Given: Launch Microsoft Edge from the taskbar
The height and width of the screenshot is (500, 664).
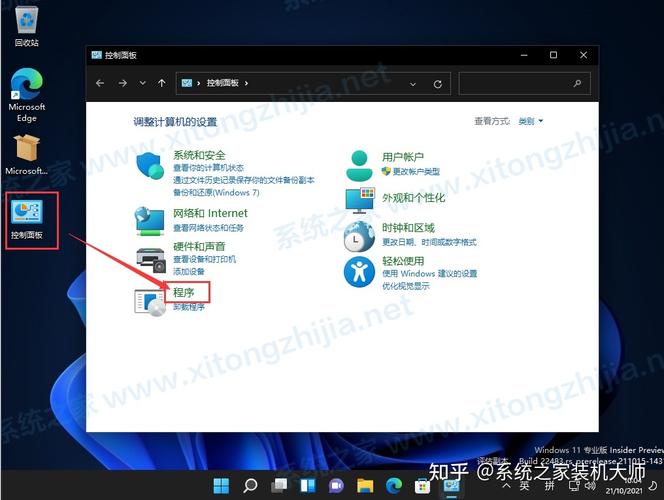Looking at the screenshot, I should 393,485.
